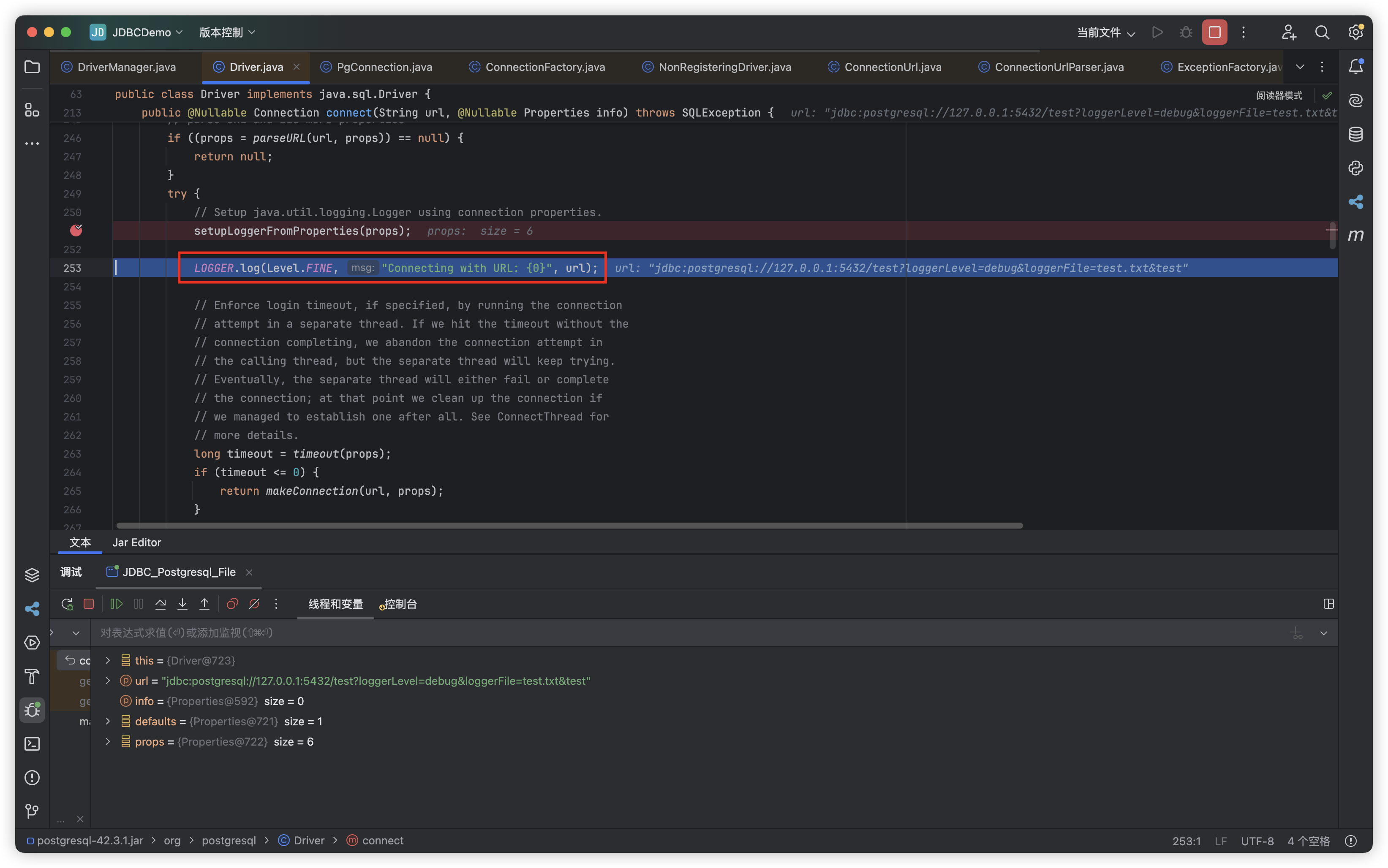The height and width of the screenshot is (868, 1388).
Task: Click the connect method breadcrumb
Action: click(x=376, y=841)
